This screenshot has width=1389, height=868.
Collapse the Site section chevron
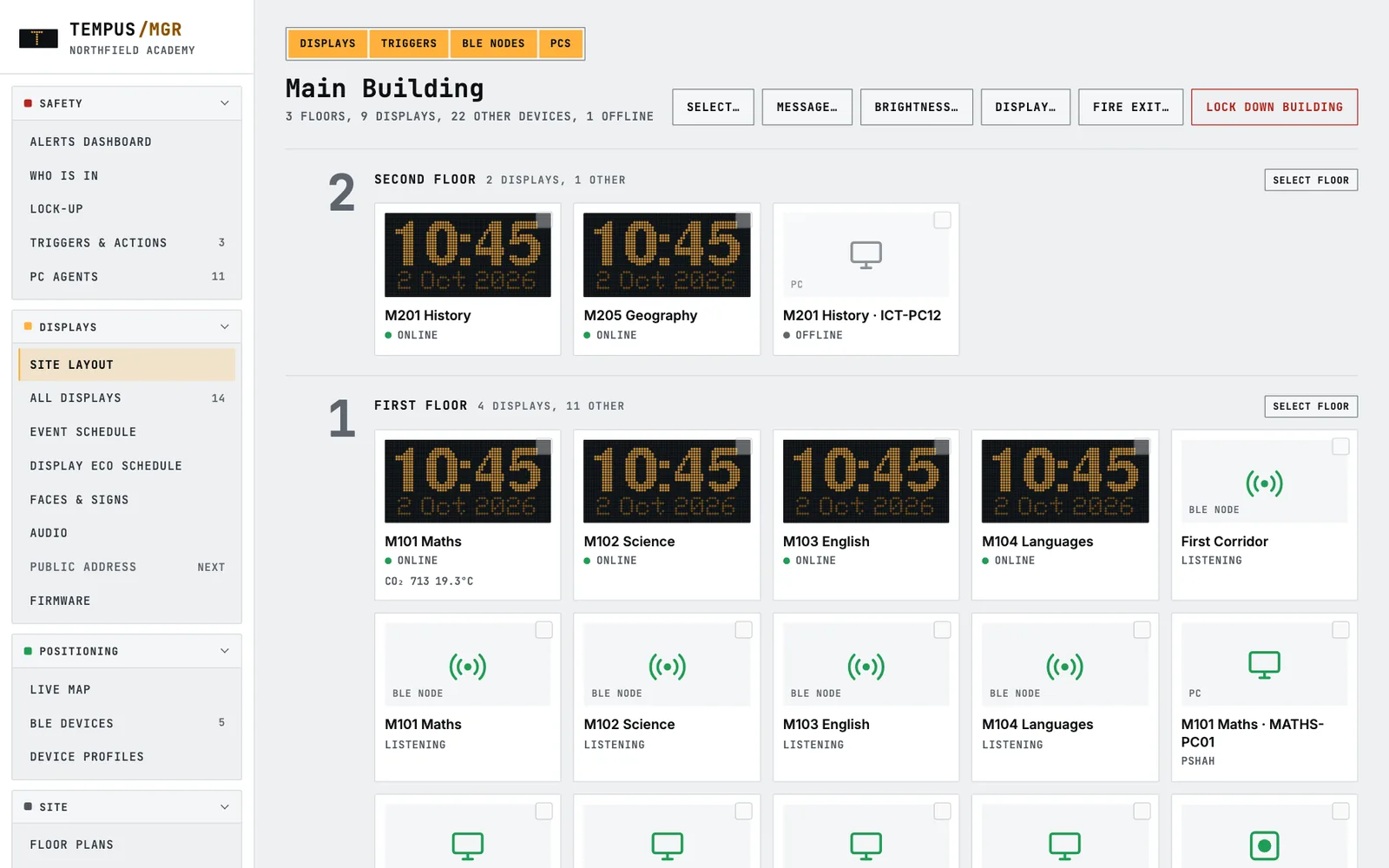tap(225, 806)
